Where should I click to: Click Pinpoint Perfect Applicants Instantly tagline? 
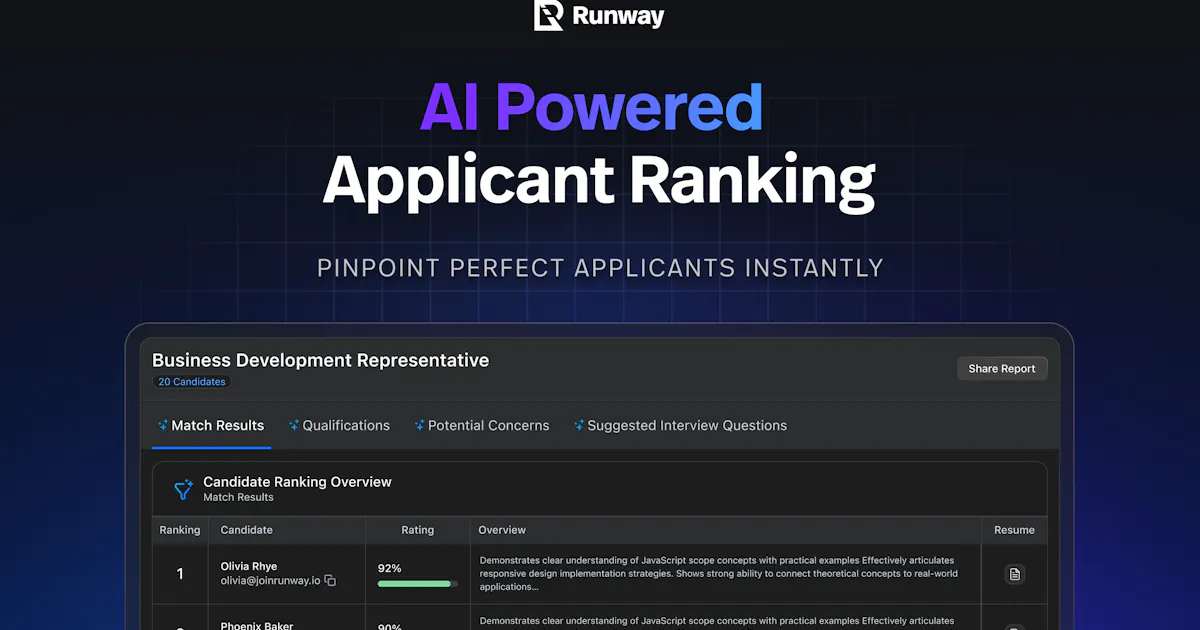(x=600, y=268)
